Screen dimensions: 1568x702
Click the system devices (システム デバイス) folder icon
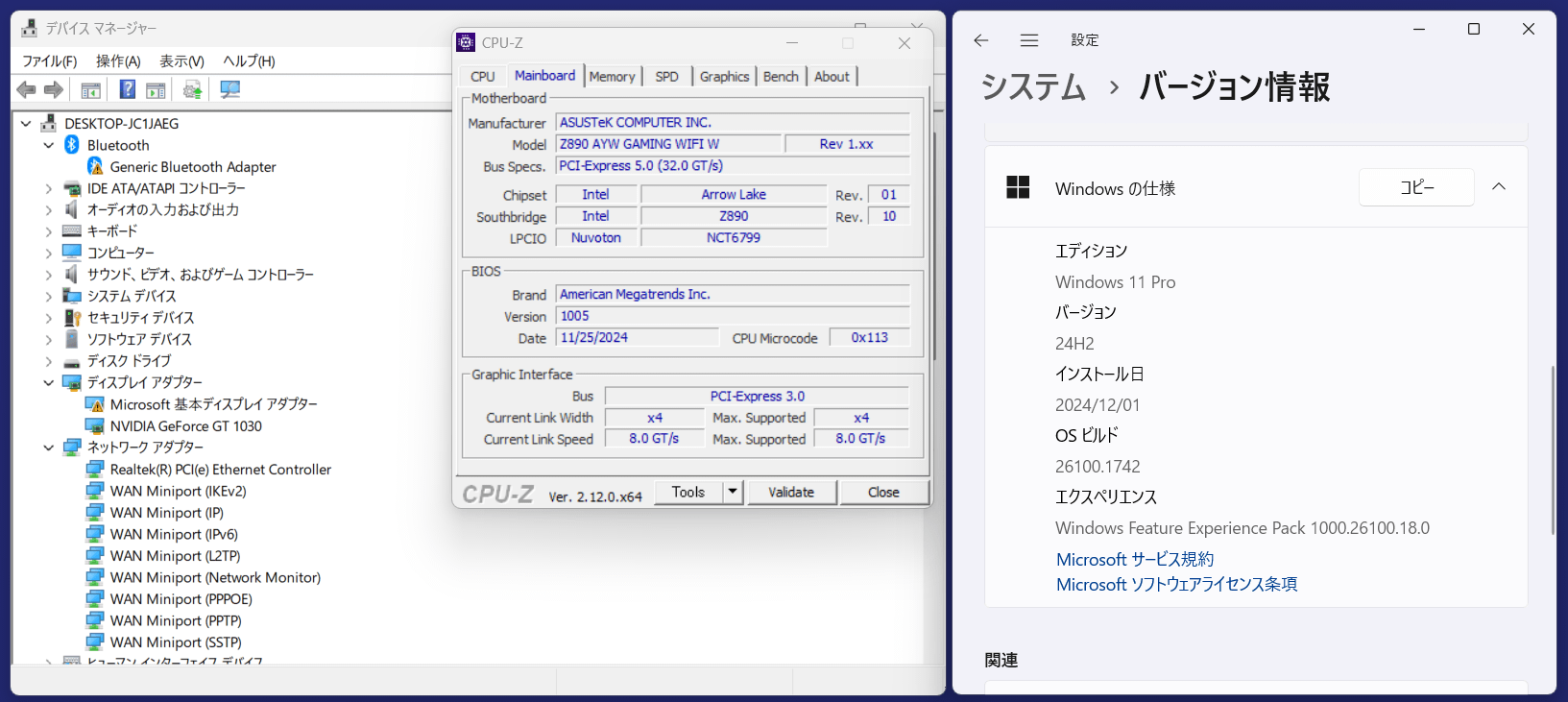72,296
